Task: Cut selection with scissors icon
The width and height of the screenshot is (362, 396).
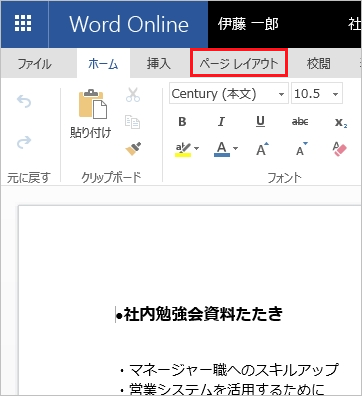Action: click(133, 95)
